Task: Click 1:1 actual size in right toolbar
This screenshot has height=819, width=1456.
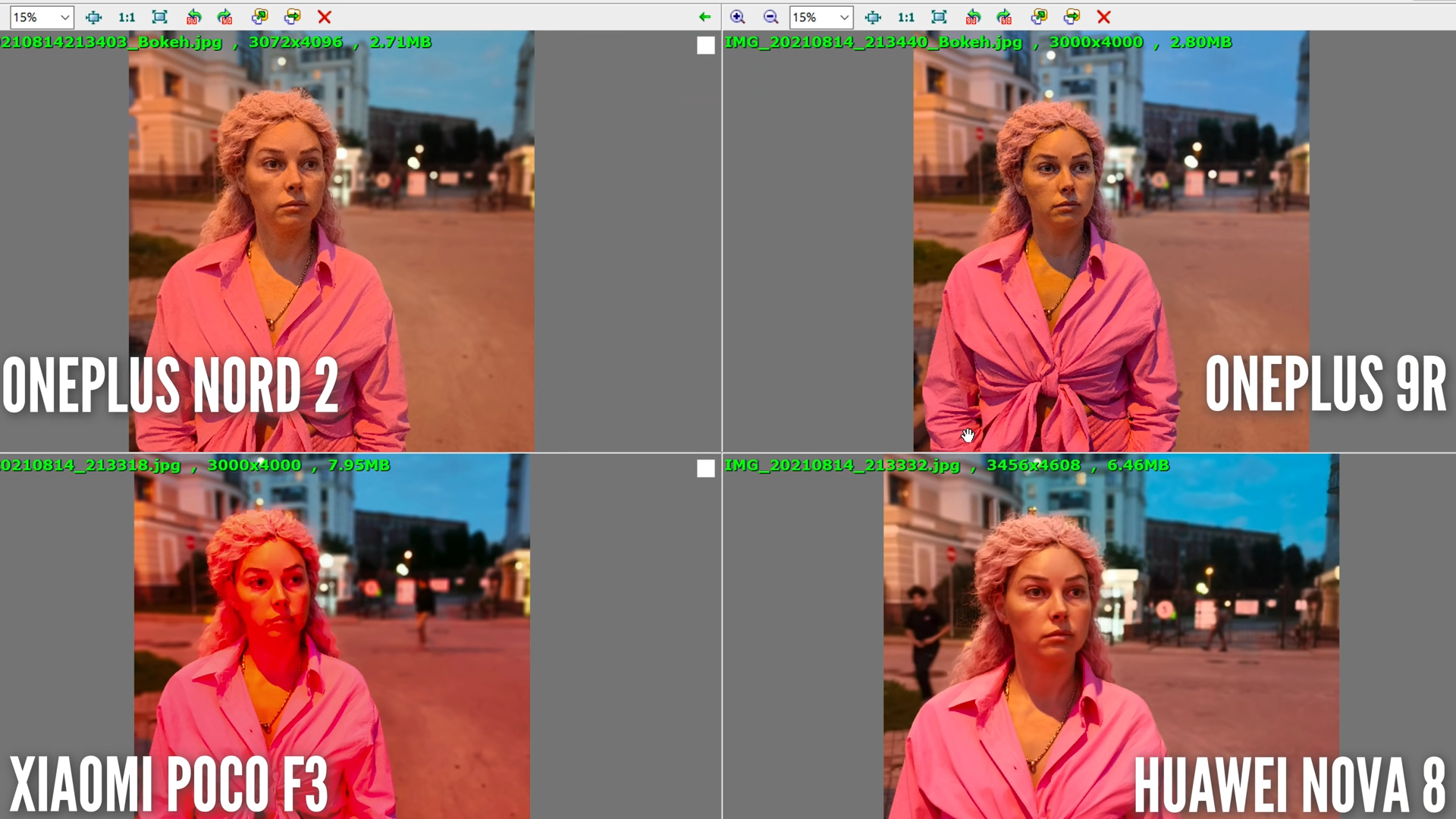Action: click(906, 17)
